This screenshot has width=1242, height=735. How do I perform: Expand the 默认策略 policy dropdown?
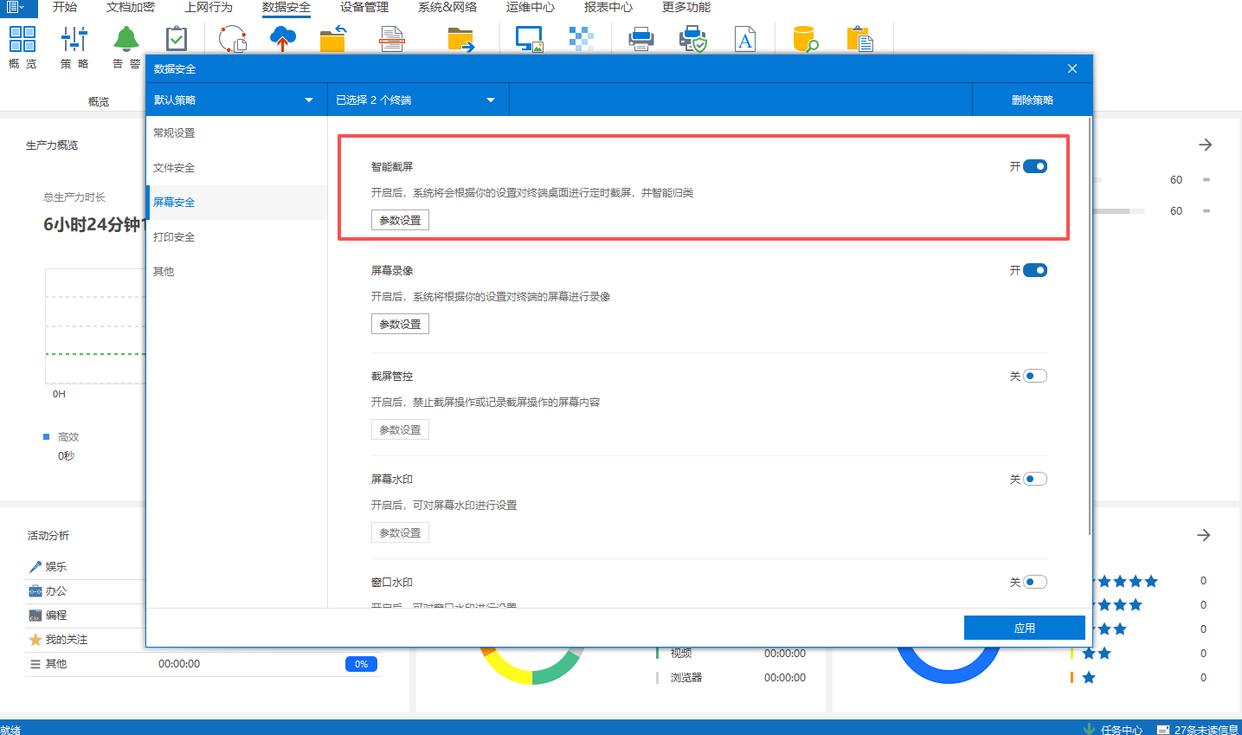tap(236, 100)
